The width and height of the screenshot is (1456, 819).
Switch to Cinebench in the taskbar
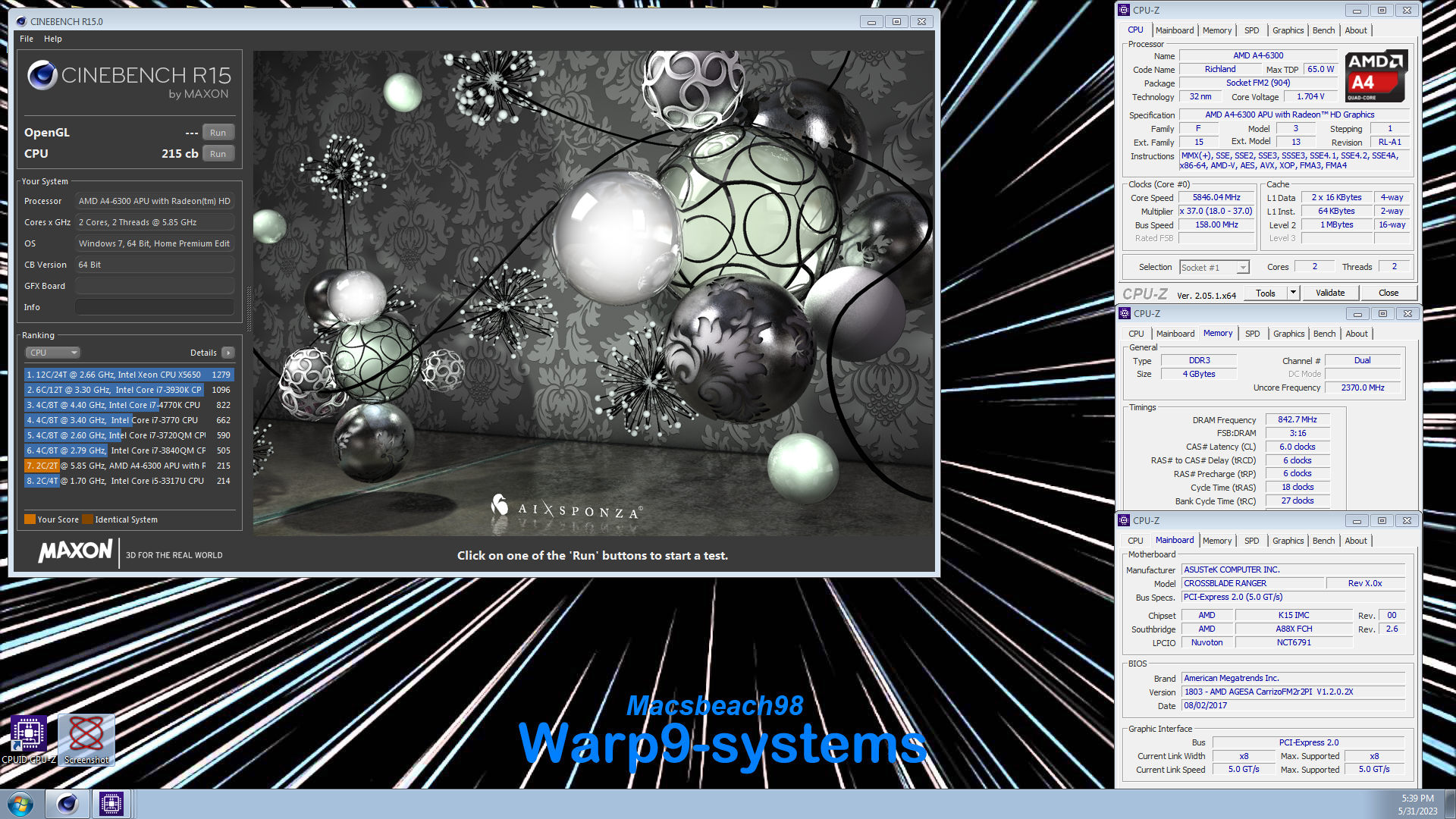67,804
